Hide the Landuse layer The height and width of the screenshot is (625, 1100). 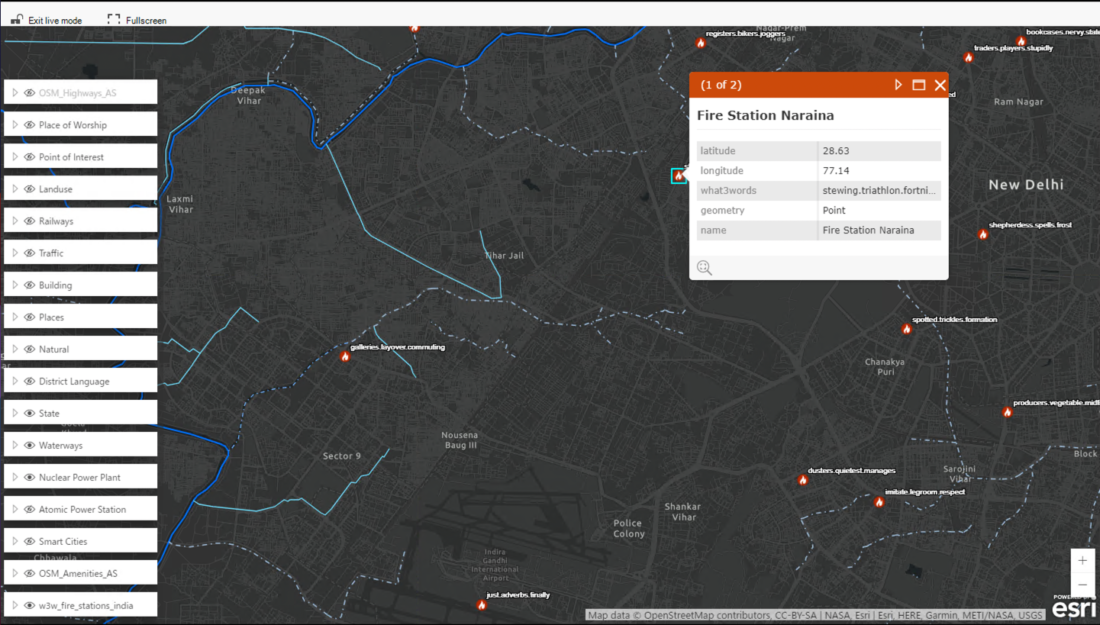29,189
